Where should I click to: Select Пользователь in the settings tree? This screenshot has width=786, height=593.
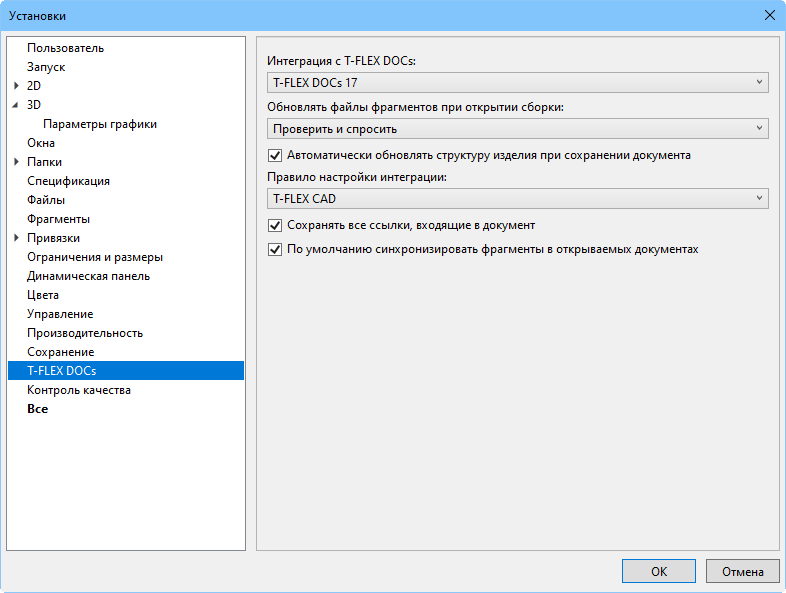[x=66, y=48]
